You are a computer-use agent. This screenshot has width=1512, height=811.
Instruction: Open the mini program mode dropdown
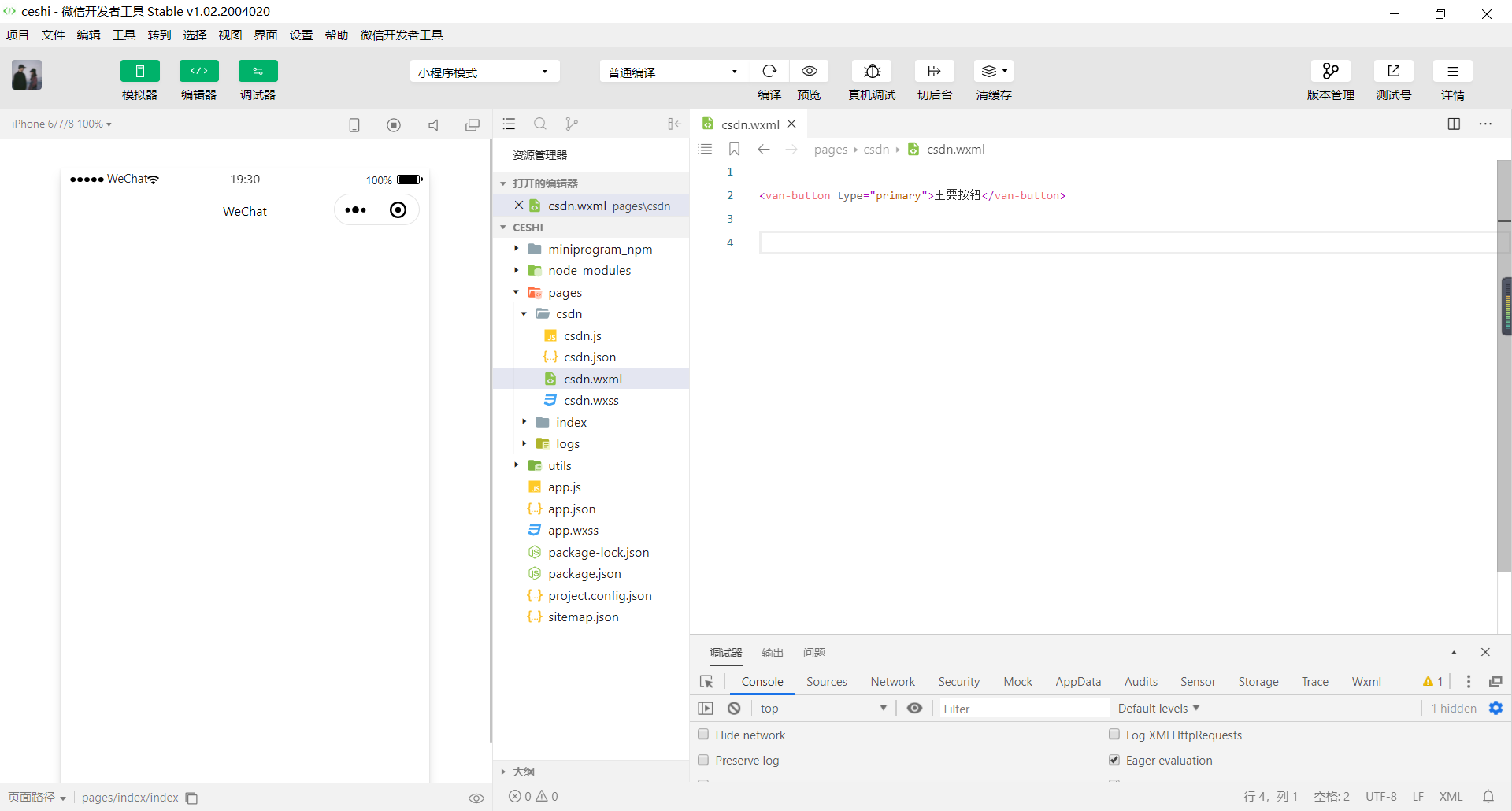point(484,72)
